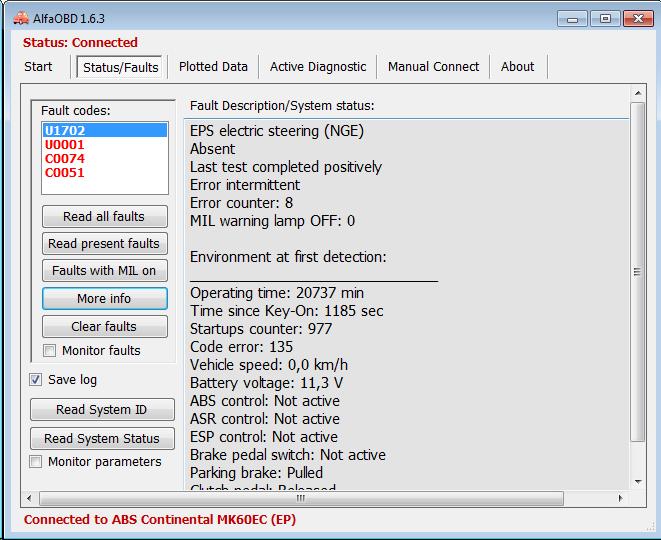Click the More info button
The height and width of the screenshot is (540, 661).
pyautogui.click(x=105, y=298)
